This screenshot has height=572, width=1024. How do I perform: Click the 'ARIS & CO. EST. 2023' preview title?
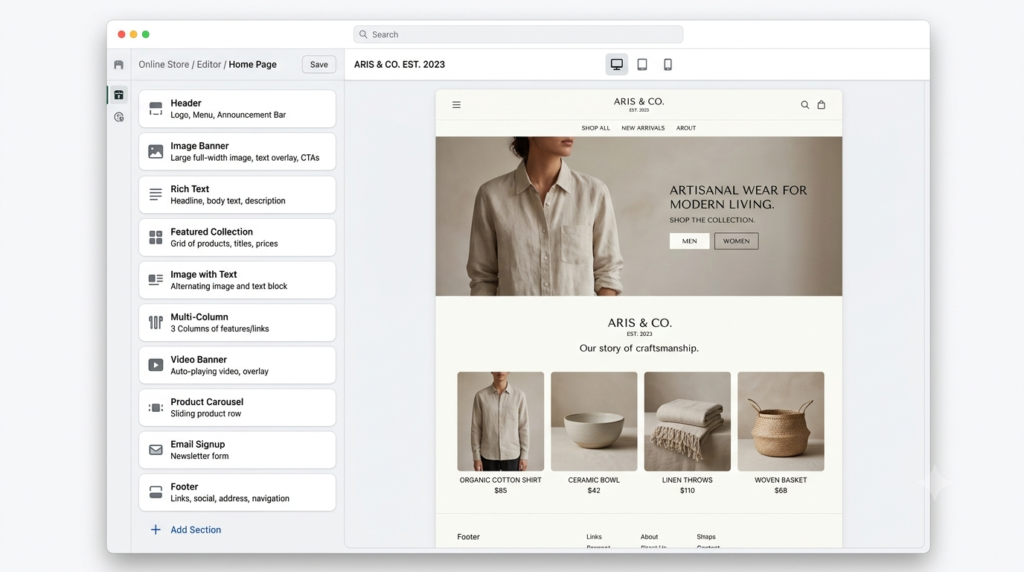pos(399,65)
